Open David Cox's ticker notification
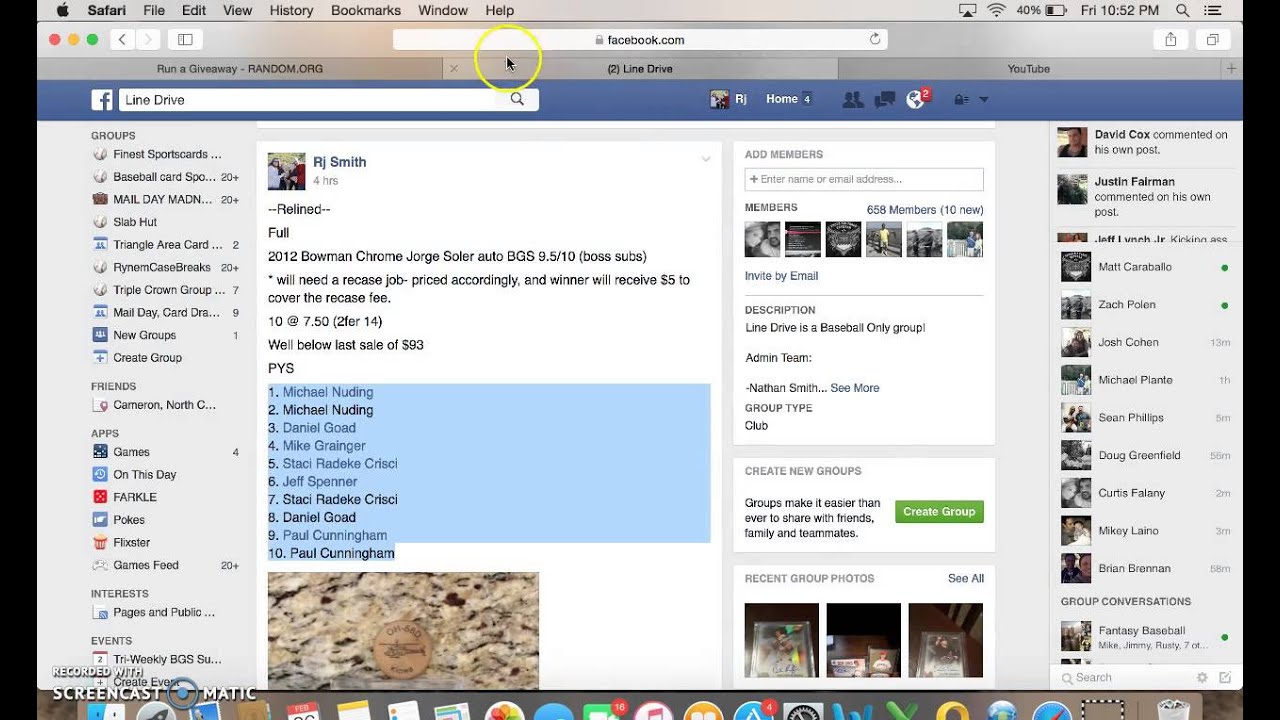This screenshot has height=720, width=1280. point(1146,142)
